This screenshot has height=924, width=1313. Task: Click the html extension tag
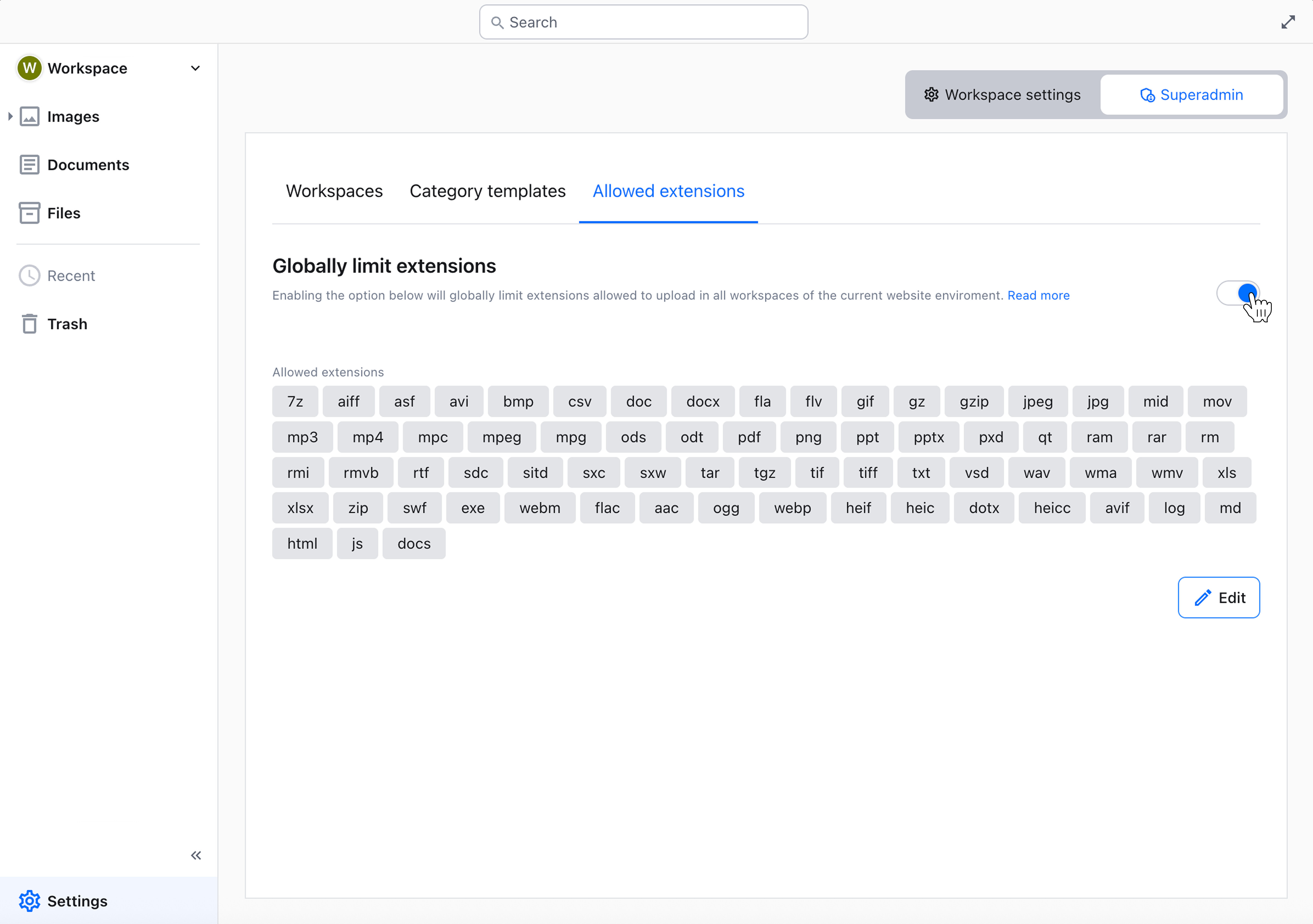[x=302, y=543]
